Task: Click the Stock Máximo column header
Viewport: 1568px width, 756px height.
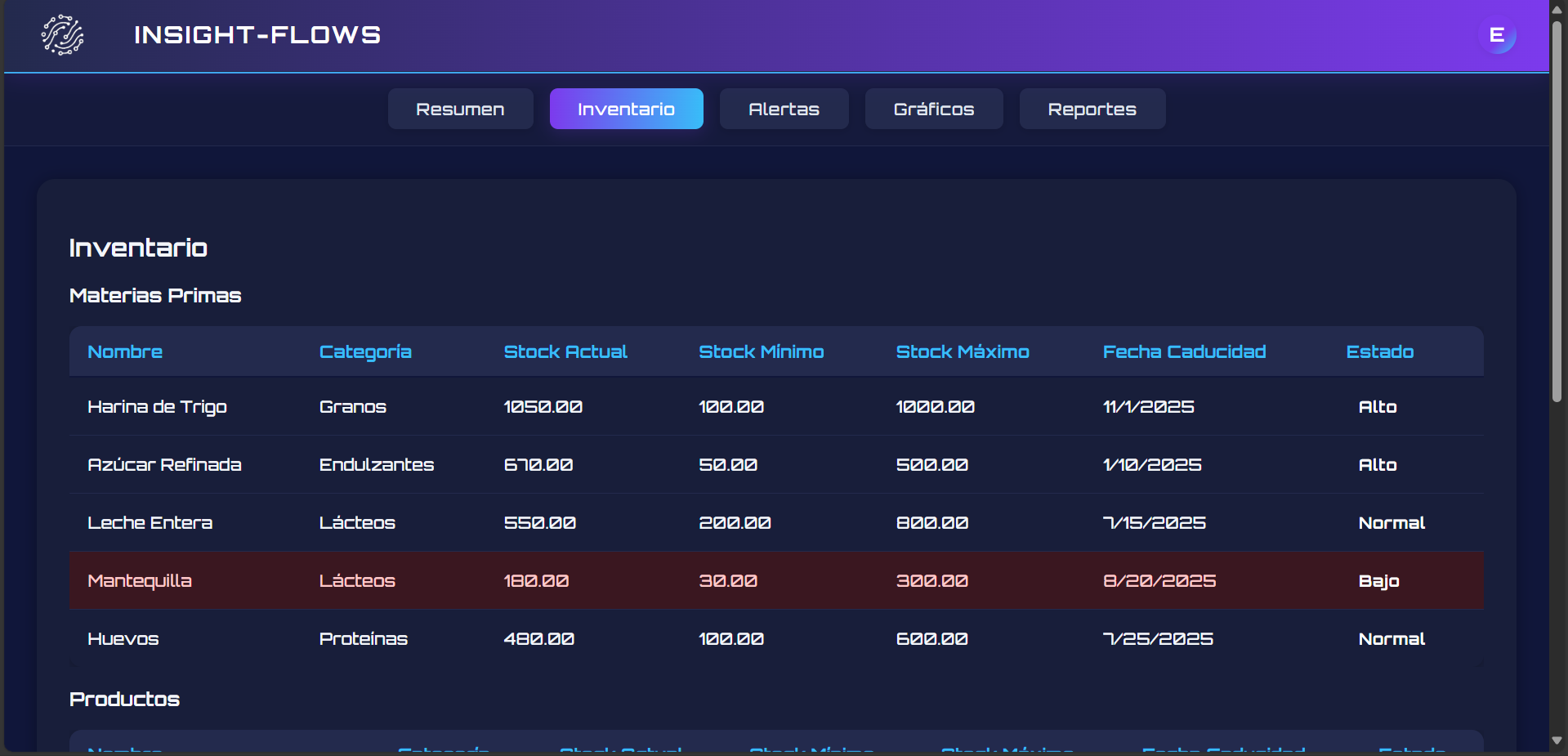Action: (x=963, y=351)
